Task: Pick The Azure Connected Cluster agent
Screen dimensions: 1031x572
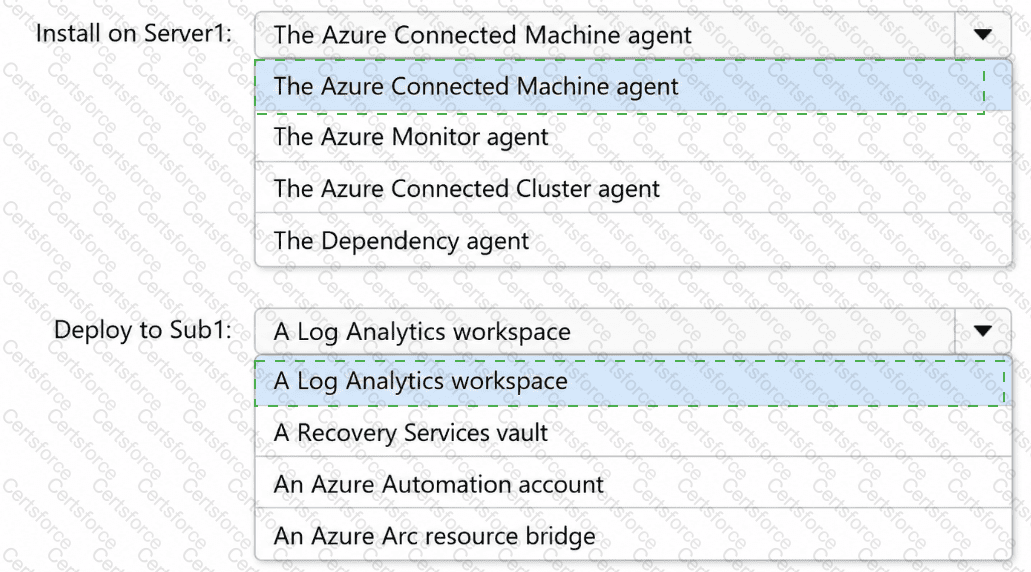Action: (x=633, y=188)
